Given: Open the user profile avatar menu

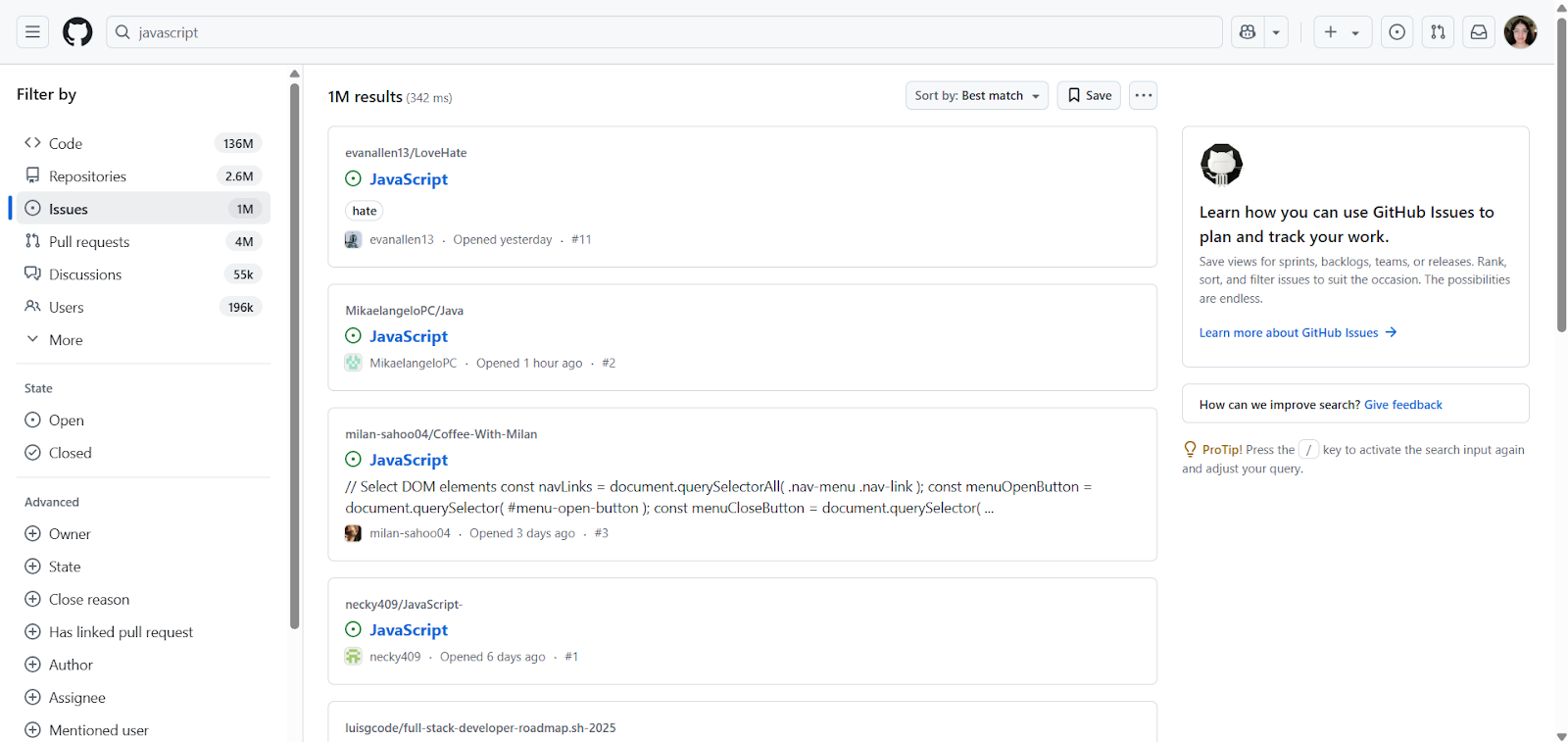Looking at the screenshot, I should (x=1520, y=32).
